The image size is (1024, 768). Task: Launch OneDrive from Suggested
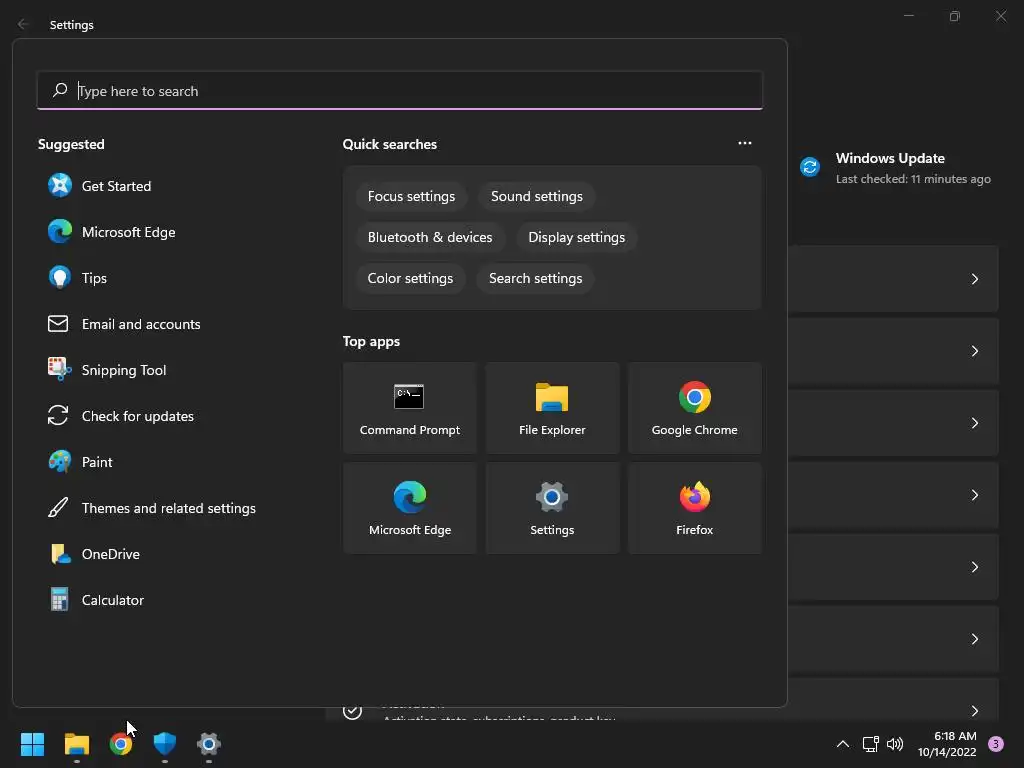click(110, 554)
